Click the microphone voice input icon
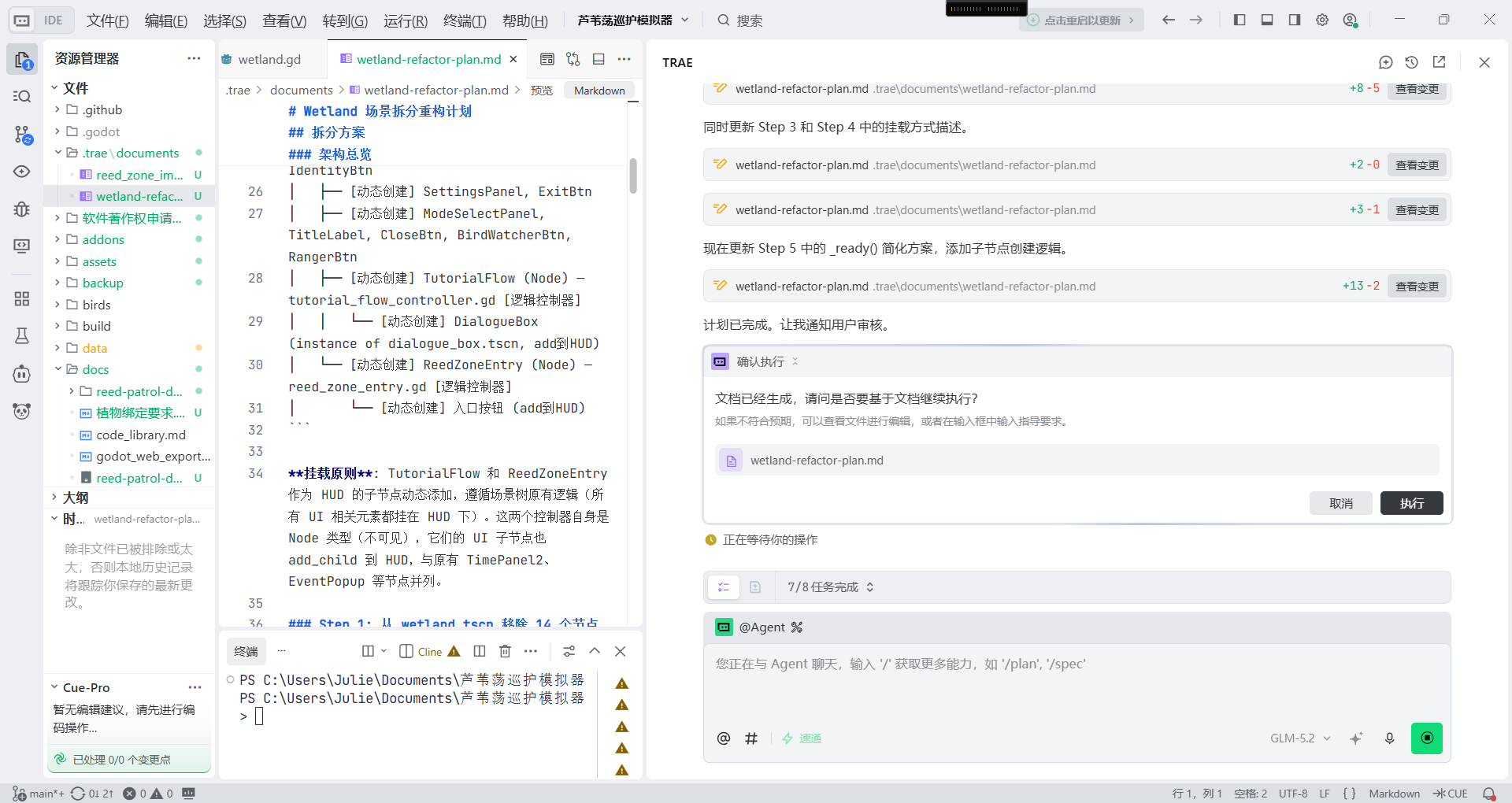The image size is (1512, 803). (x=1390, y=738)
